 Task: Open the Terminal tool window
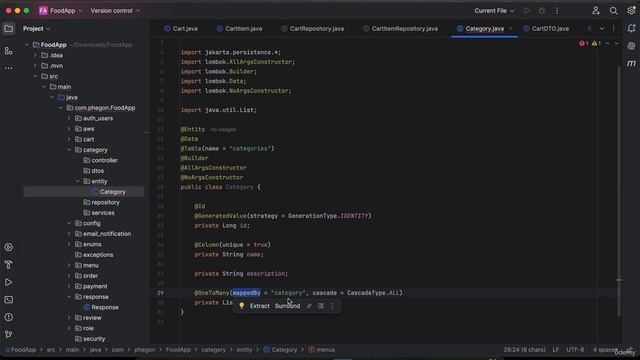coord(9,300)
